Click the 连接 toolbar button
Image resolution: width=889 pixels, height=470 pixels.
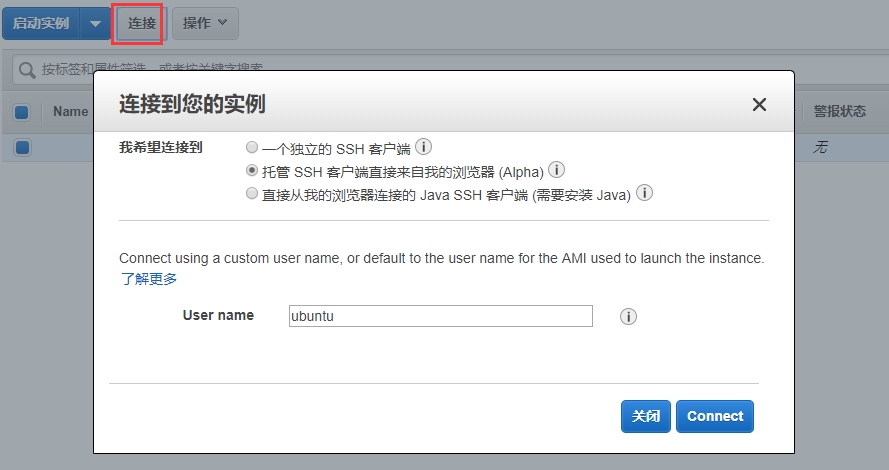point(141,22)
